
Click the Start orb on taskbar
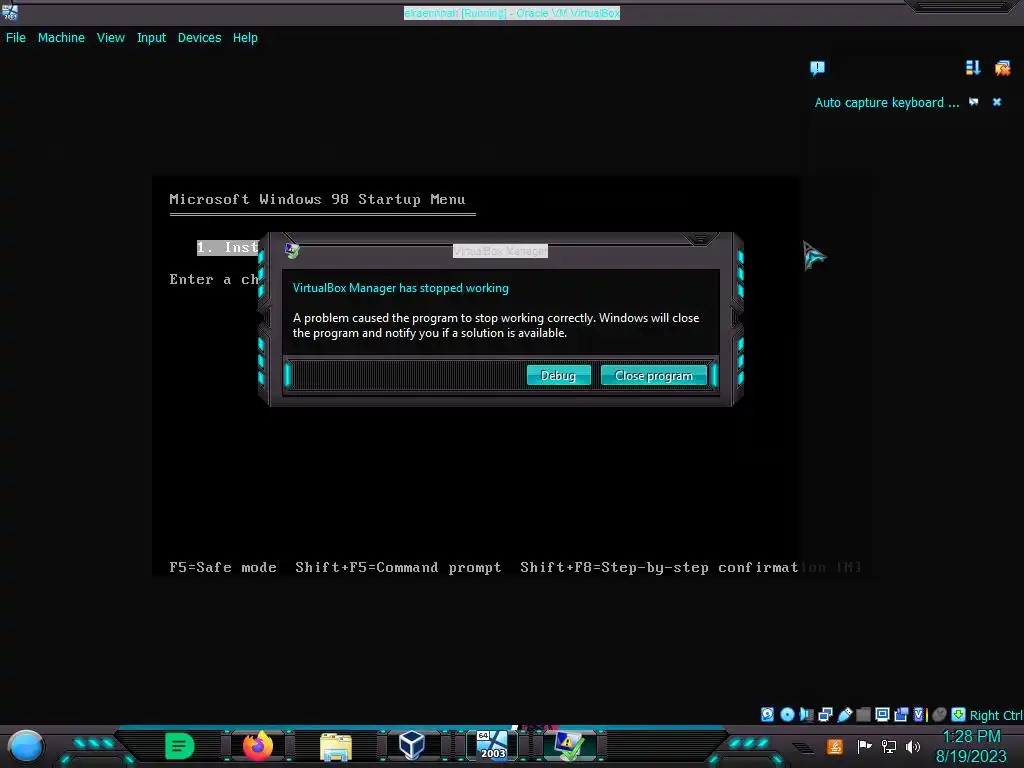coord(26,746)
